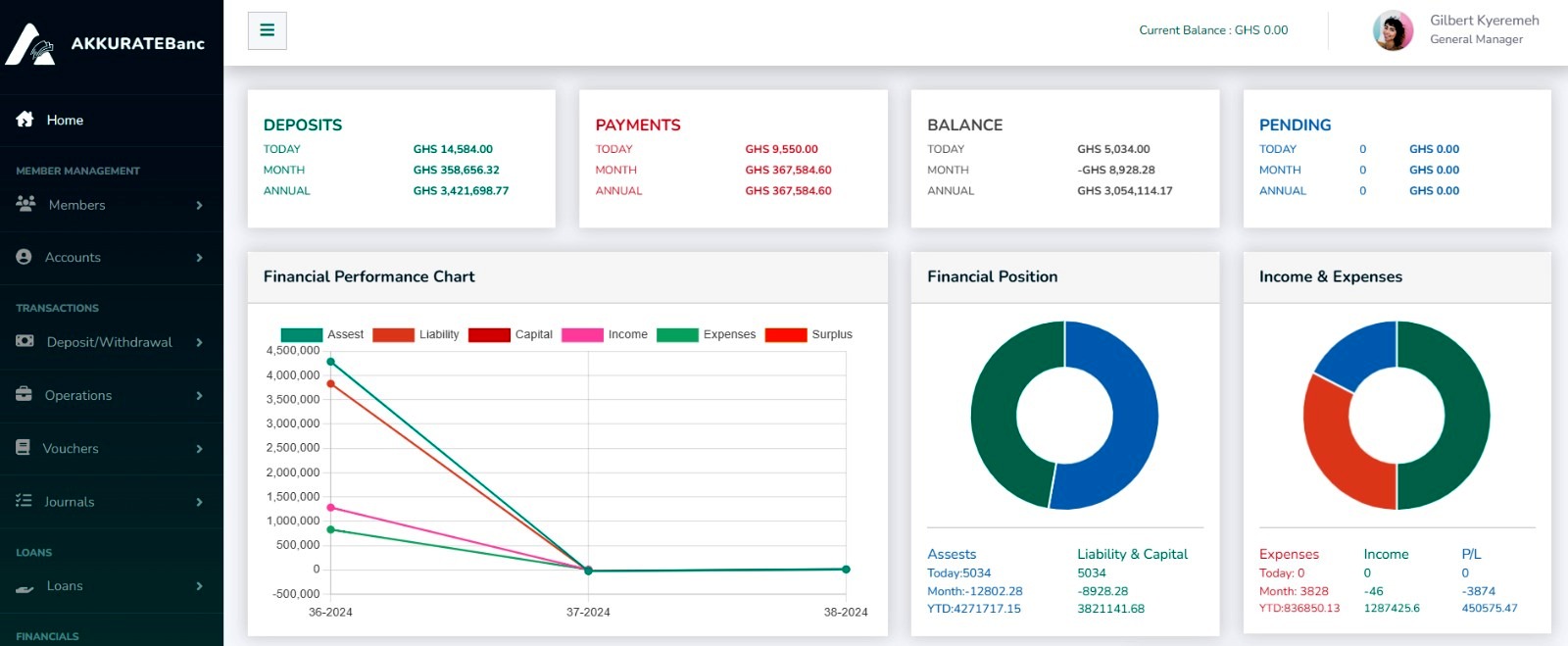Expand the Vouchers menu chevron
1568x646 pixels.
[199, 449]
